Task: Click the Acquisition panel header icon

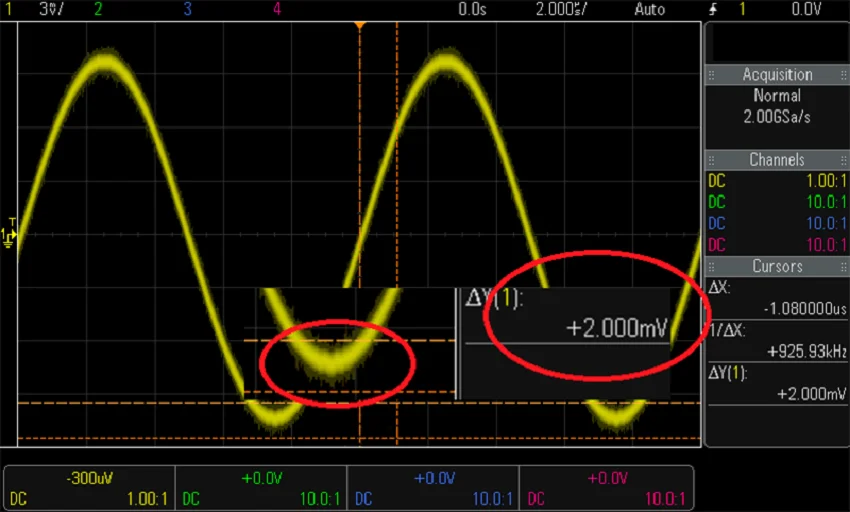Action: pos(712,75)
